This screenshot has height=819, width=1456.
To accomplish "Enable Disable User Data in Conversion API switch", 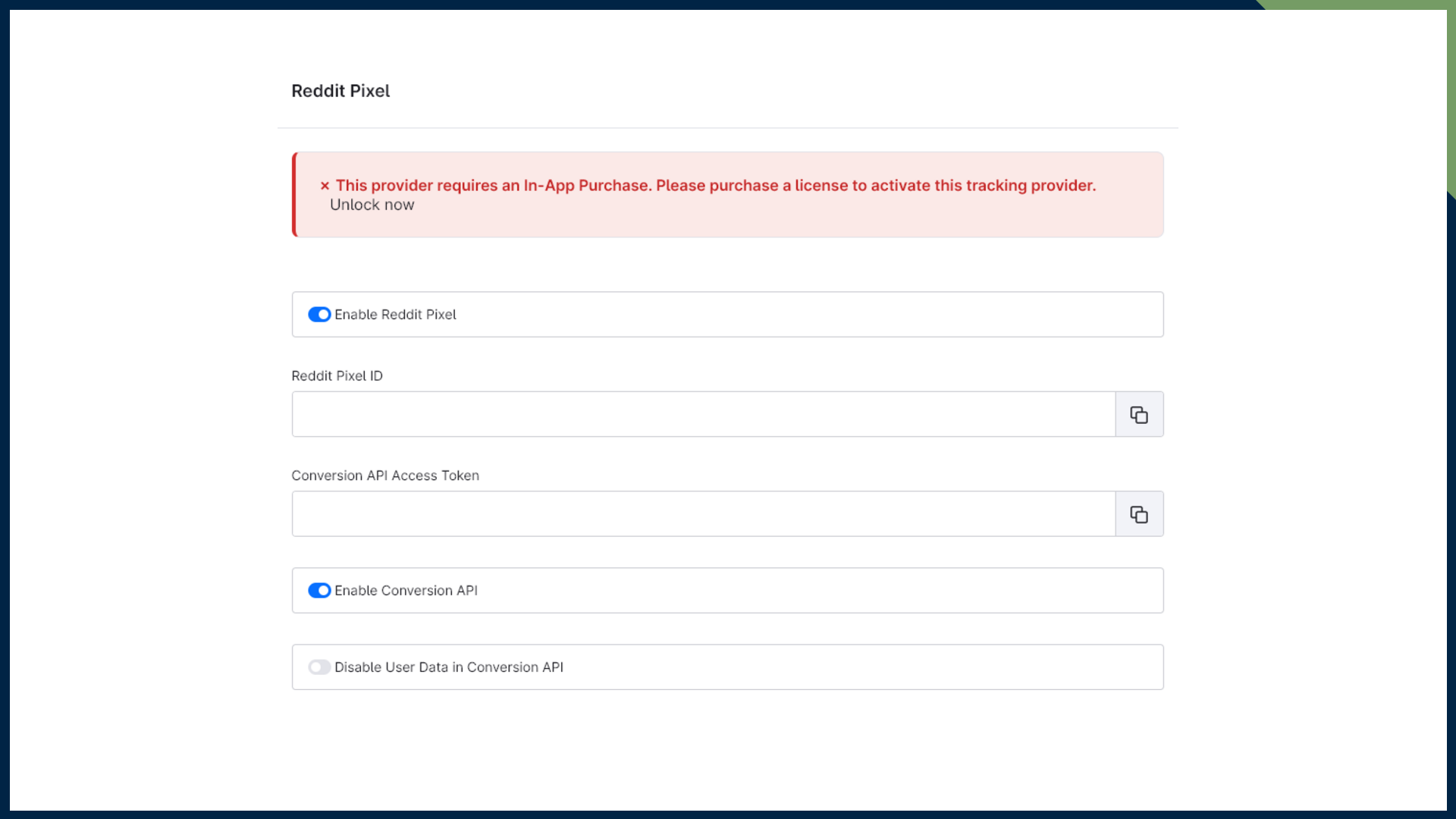I will tap(319, 667).
